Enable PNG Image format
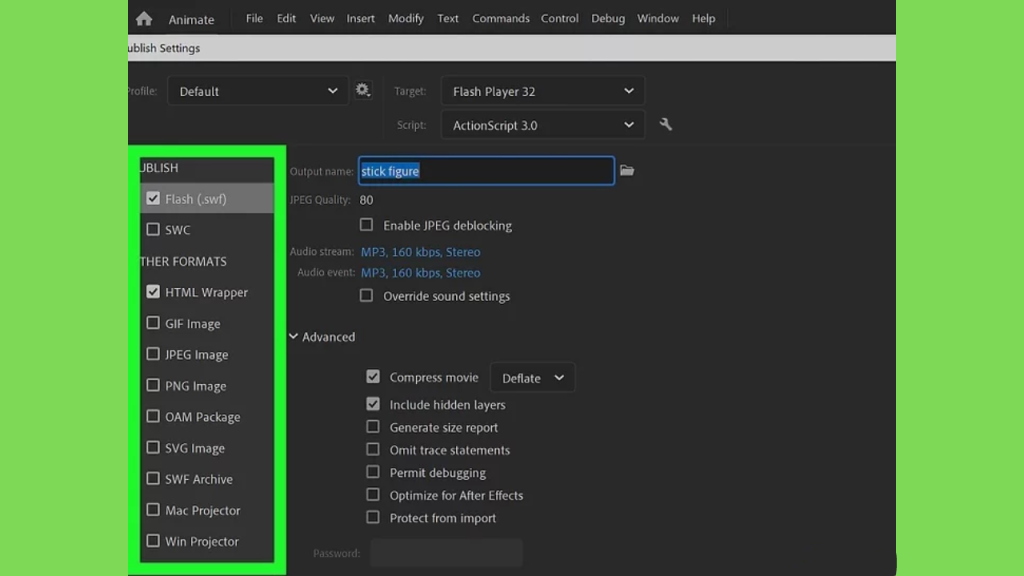The image size is (1024, 576). (153, 385)
